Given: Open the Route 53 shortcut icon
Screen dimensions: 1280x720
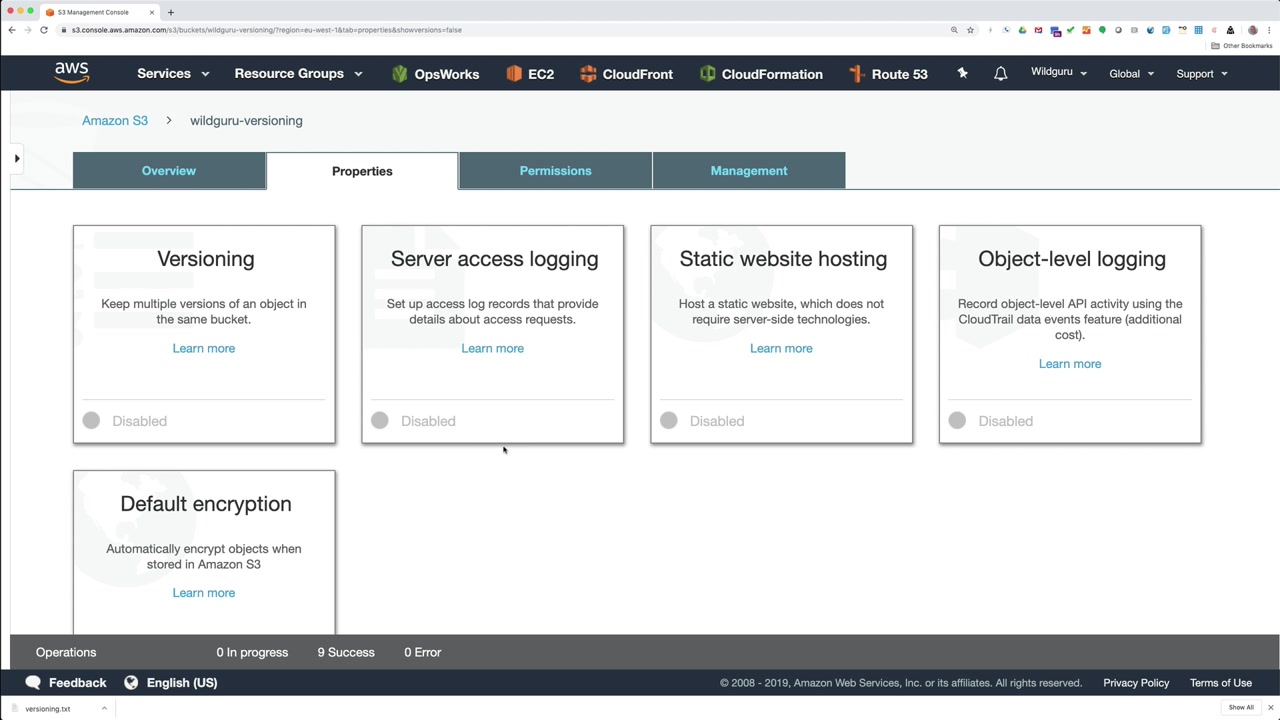Looking at the screenshot, I should pyautogui.click(x=856, y=74).
